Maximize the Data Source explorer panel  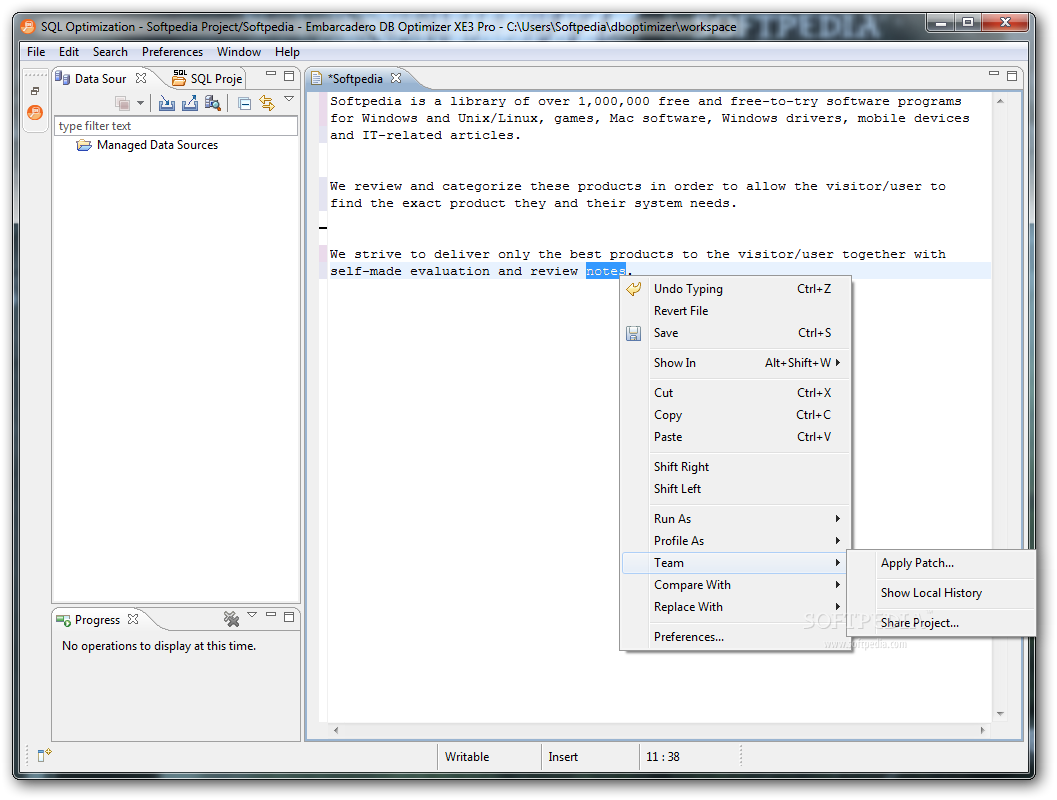pos(289,75)
